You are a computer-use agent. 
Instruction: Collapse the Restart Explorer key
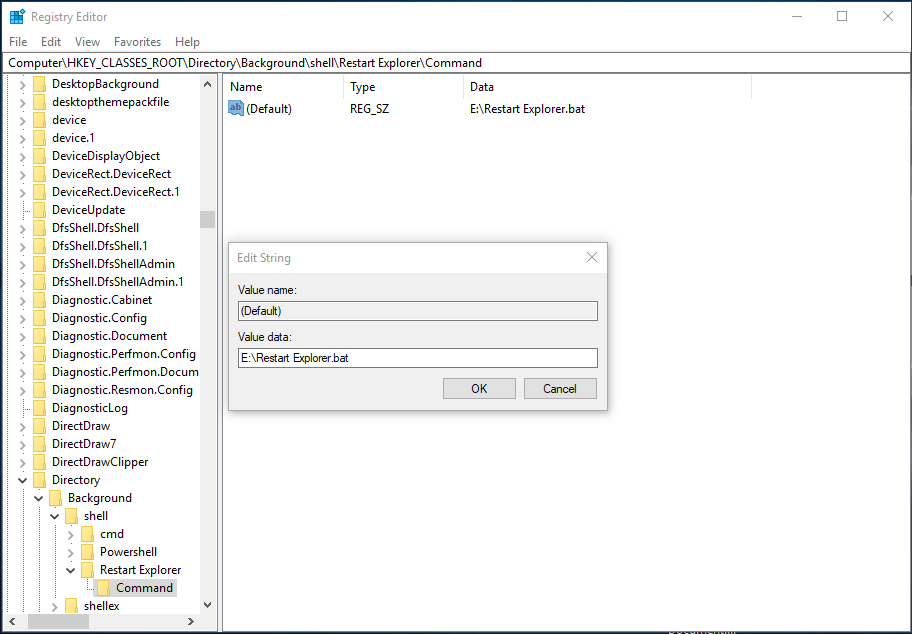coord(70,571)
